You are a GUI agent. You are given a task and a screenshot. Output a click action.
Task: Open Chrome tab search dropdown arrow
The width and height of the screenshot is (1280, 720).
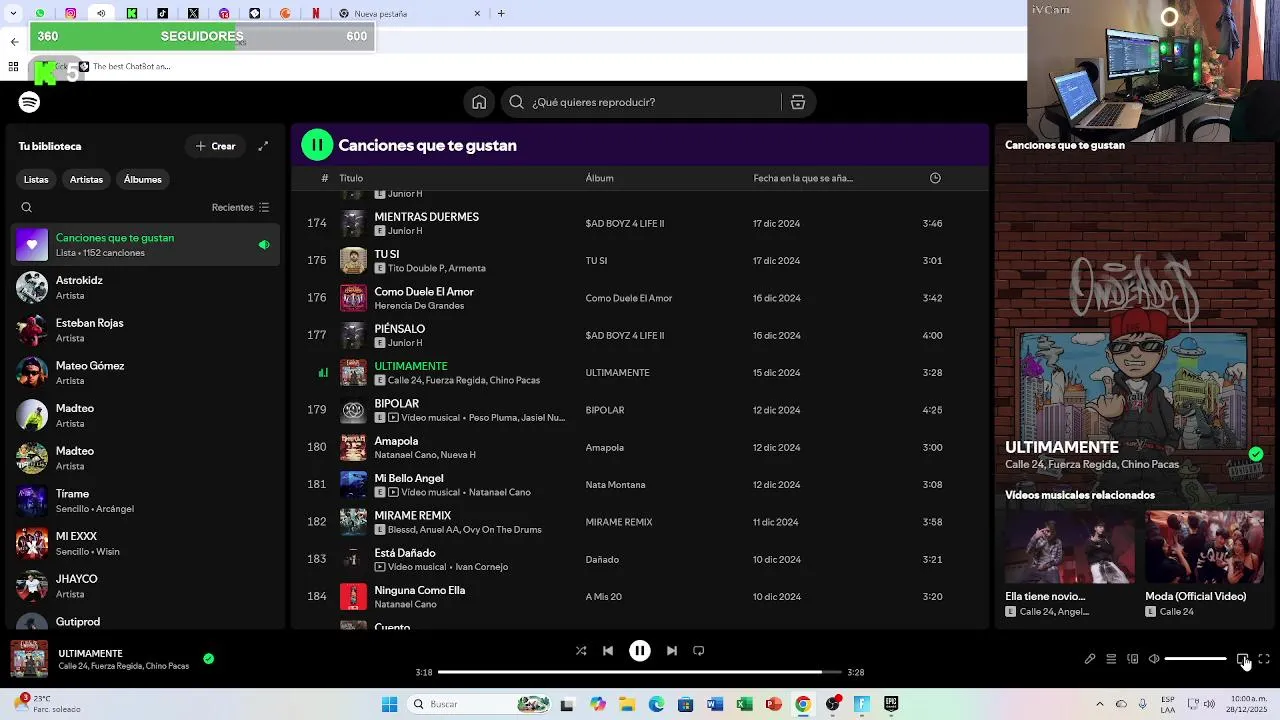point(13,14)
